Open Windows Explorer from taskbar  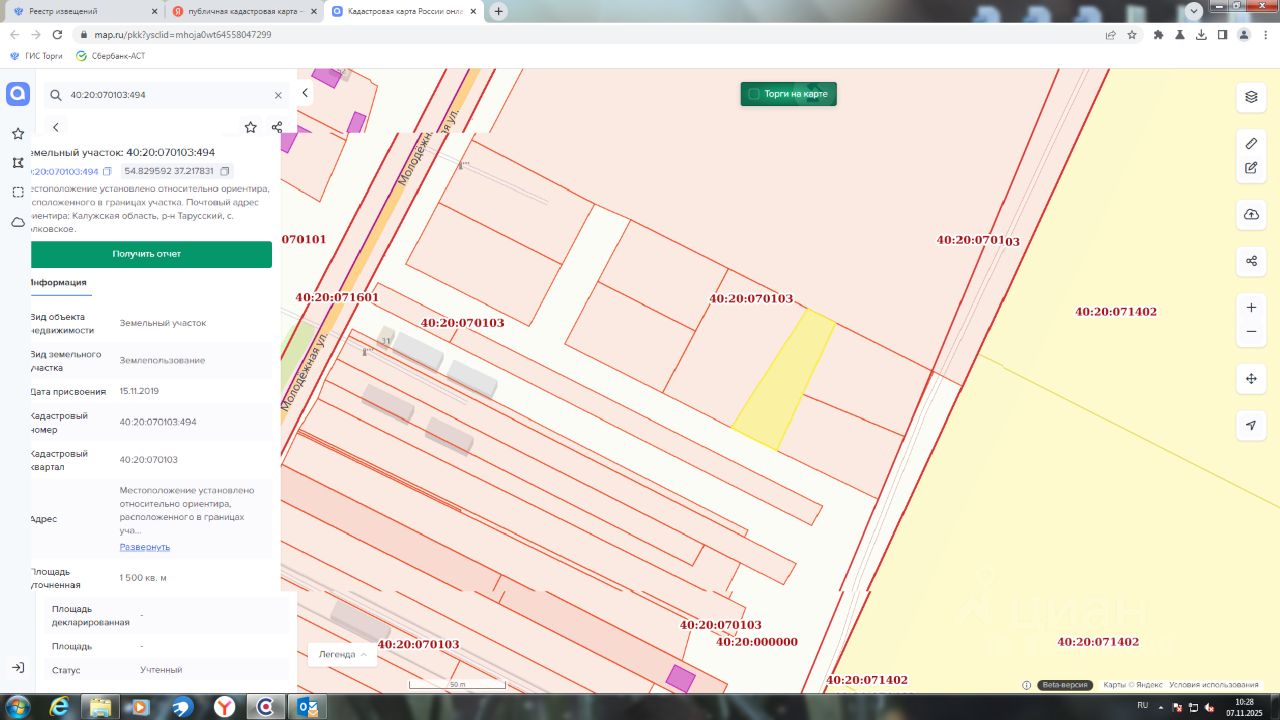(101, 706)
